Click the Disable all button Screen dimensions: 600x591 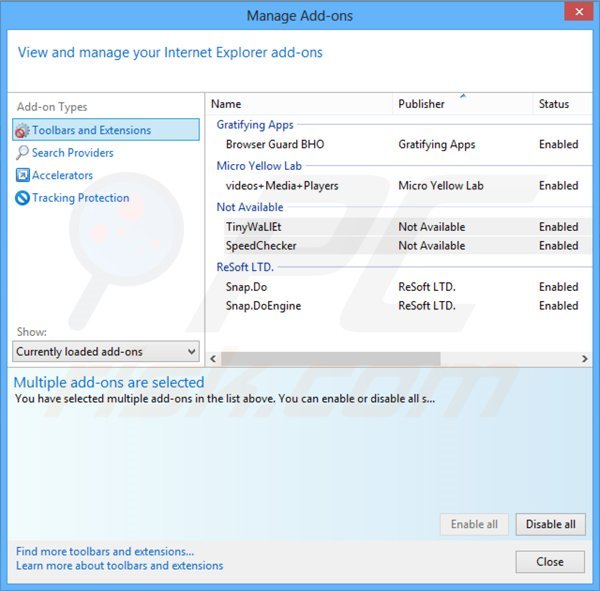coord(550,524)
